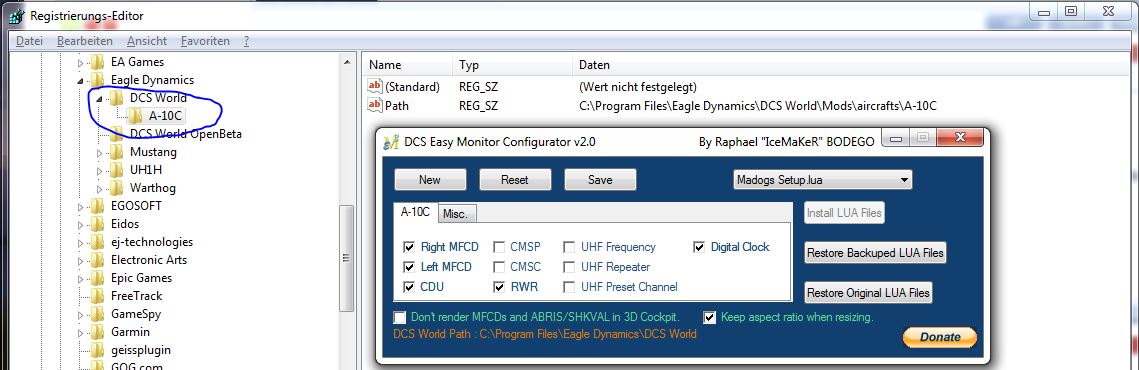Switch to the Misc. tab
The height and width of the screenshot is (370, 1139).
tap(458, 214)
